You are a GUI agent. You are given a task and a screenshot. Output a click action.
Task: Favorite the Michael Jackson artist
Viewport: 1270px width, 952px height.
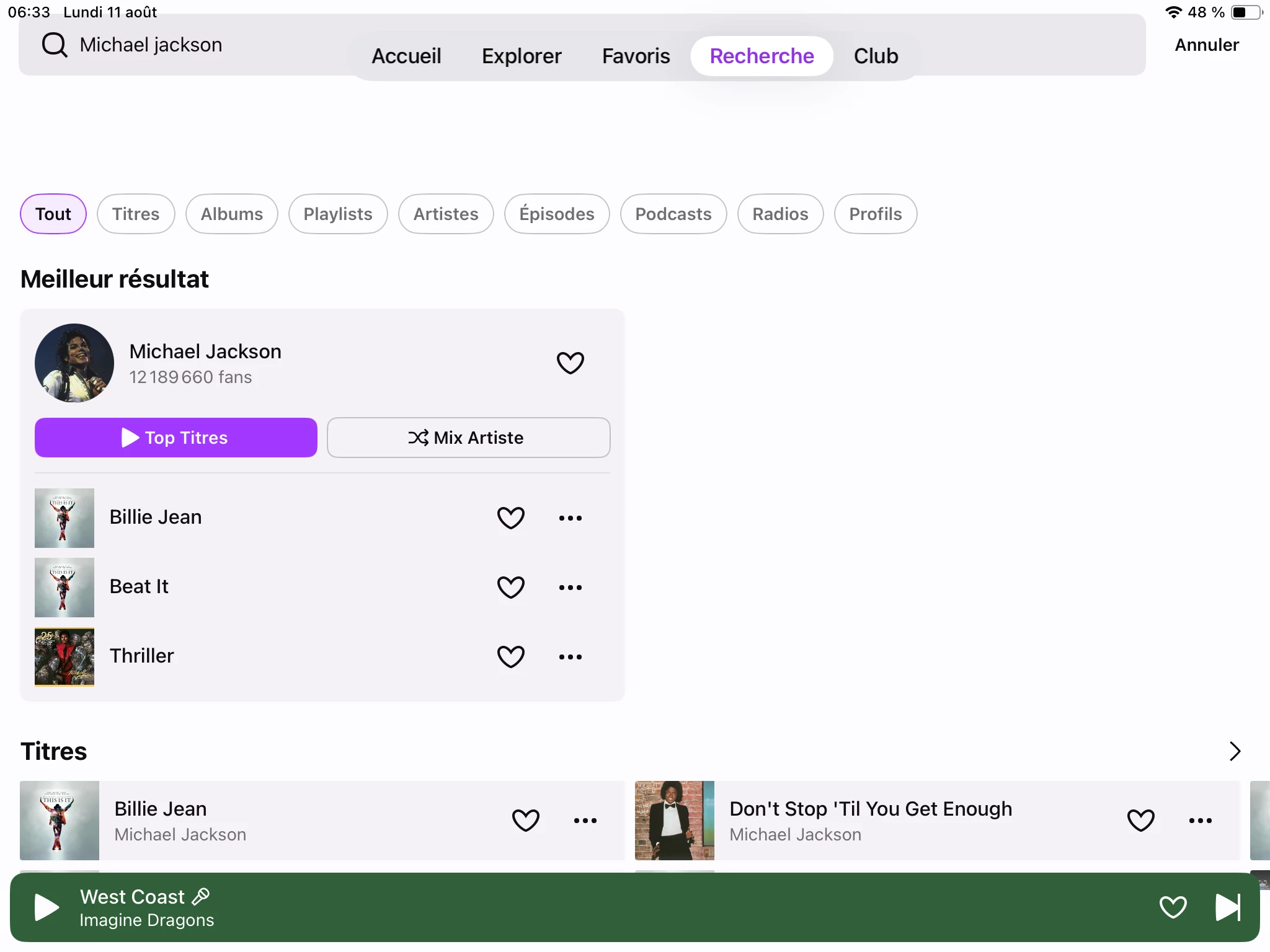pyautogui.click(x=570, y=363)
